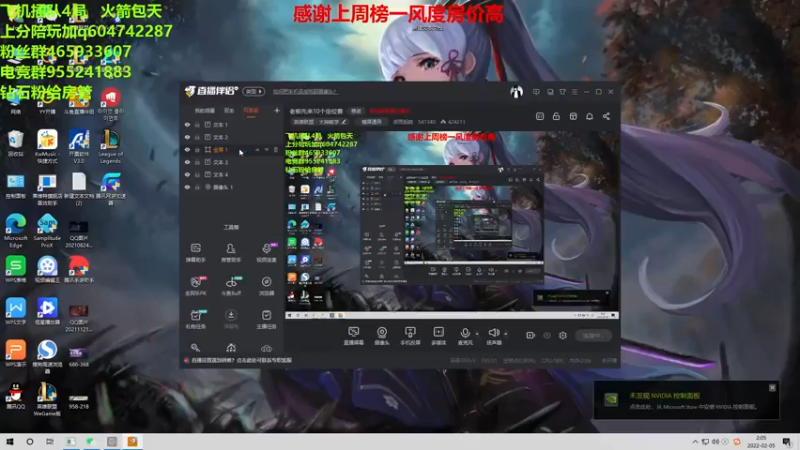Image resolution: width=800 pixels, height=450 pixels.
Task: Select the 摄像头 1 layer row
Action: 232,187
